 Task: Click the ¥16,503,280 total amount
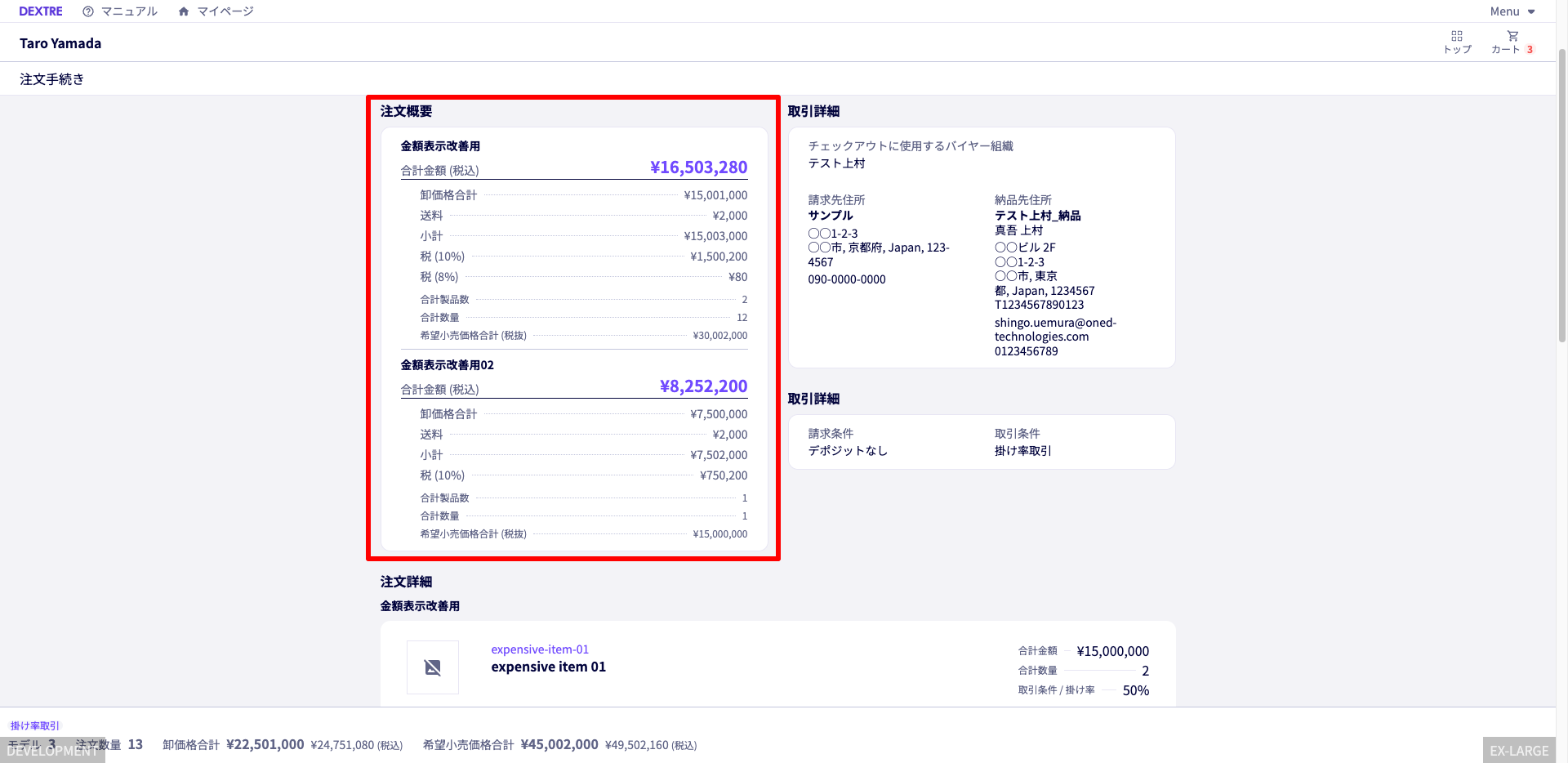698,167
